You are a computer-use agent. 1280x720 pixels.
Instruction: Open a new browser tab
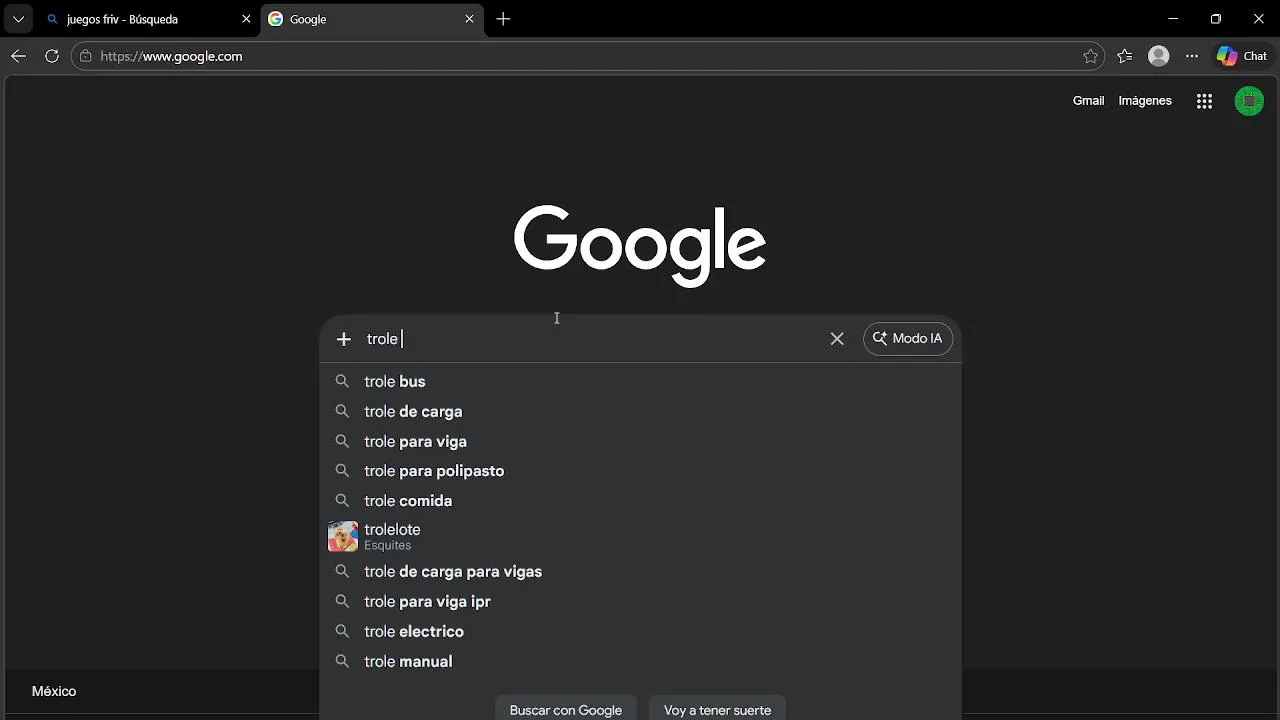503,19
